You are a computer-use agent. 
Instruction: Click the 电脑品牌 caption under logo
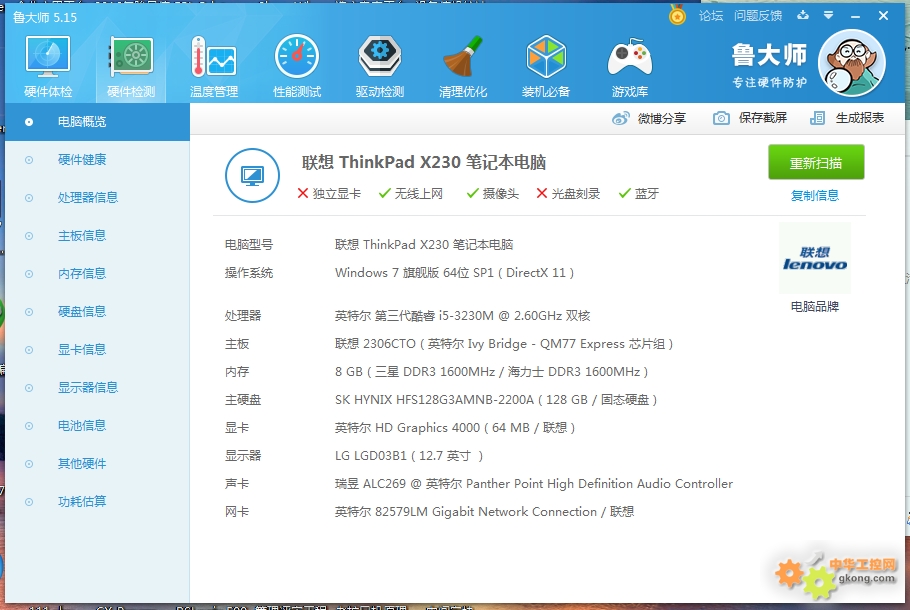coord(815,306)
